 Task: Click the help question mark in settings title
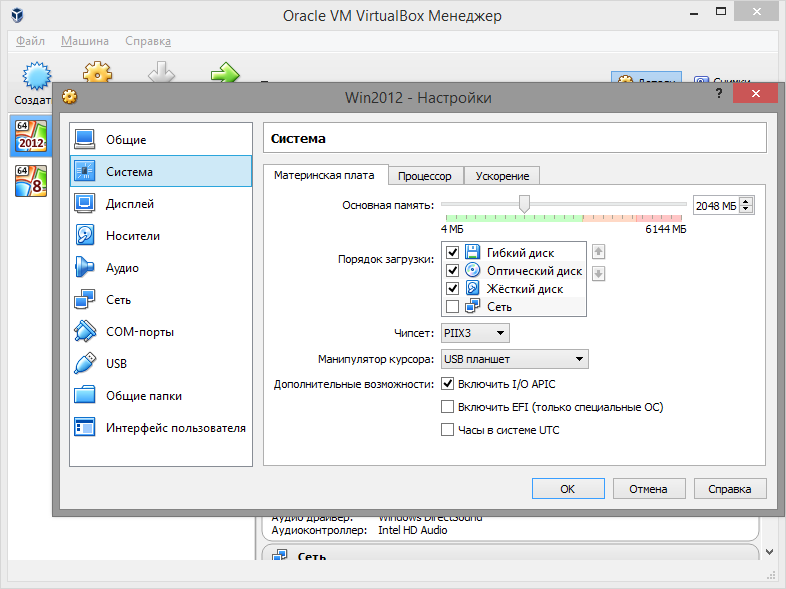pos(719,93)
